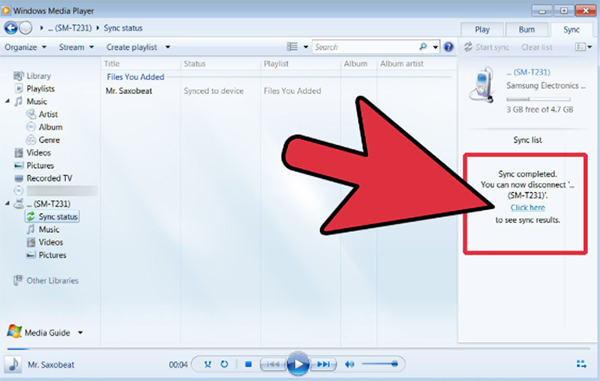Skip to the previous track
Viewport: 600px width, 381px height.
coord(273,364)
